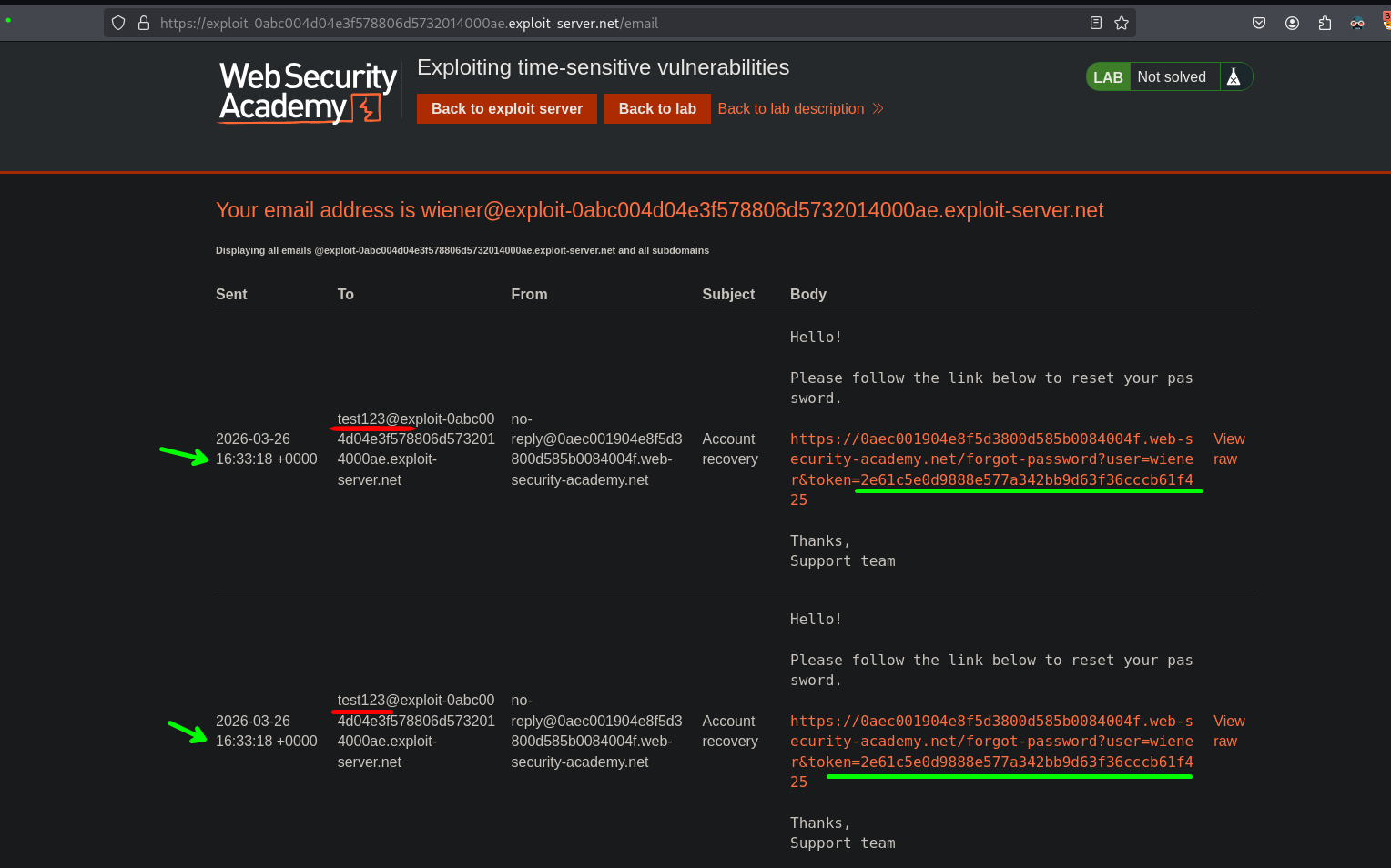The width and height of the screenshot is (1391, 868).
Task: Toggle reader view in address bar
Action: pyautogui.click(x=1096, y=23)
